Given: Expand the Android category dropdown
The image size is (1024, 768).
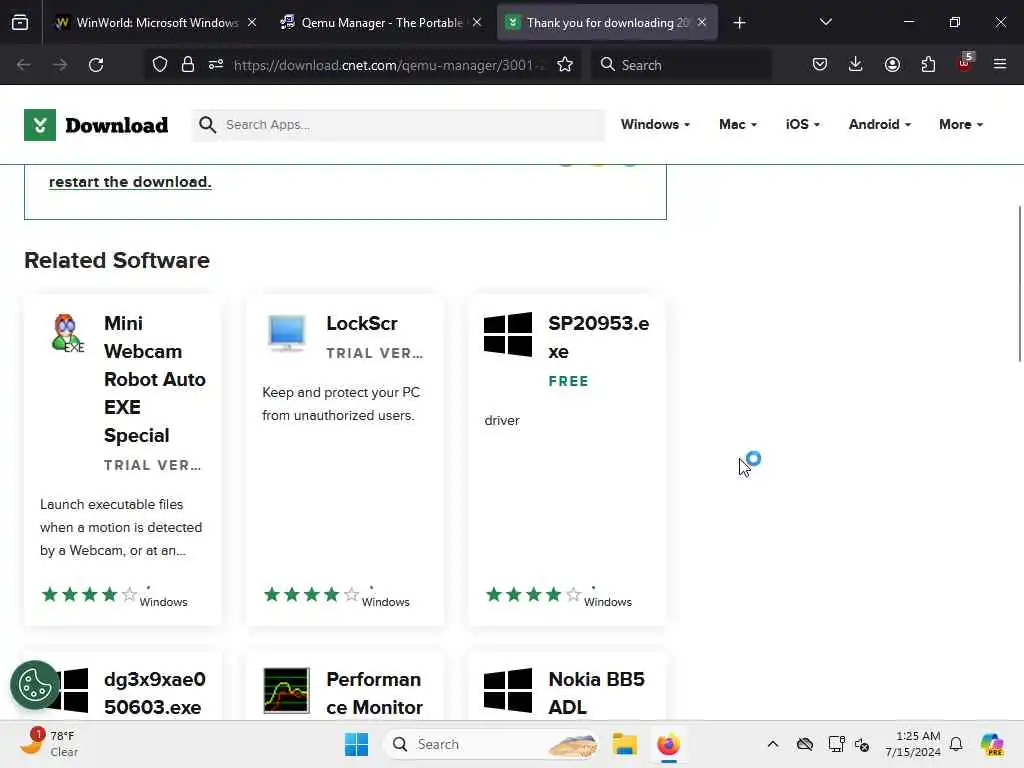Looking at the screenshot, I should tap(880, 124).
